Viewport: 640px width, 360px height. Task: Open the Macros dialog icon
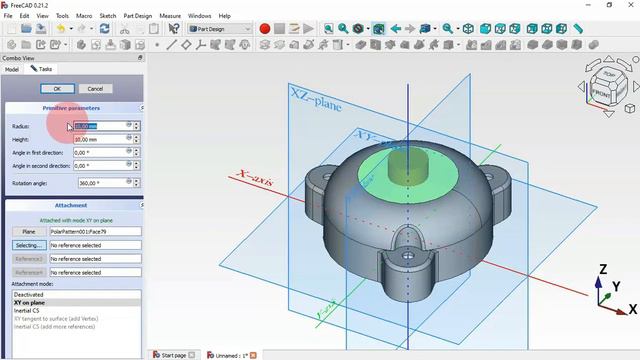[x=294, y=29]
